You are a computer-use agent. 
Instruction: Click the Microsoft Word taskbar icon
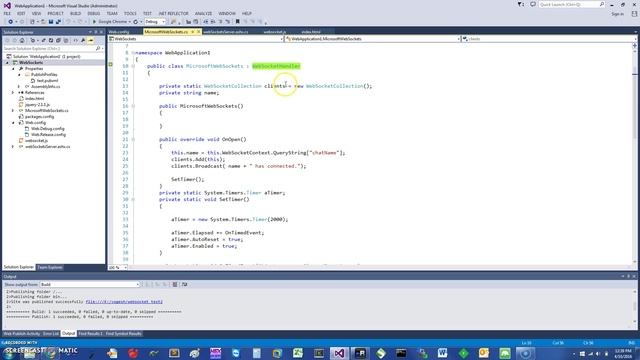[442, 353]
